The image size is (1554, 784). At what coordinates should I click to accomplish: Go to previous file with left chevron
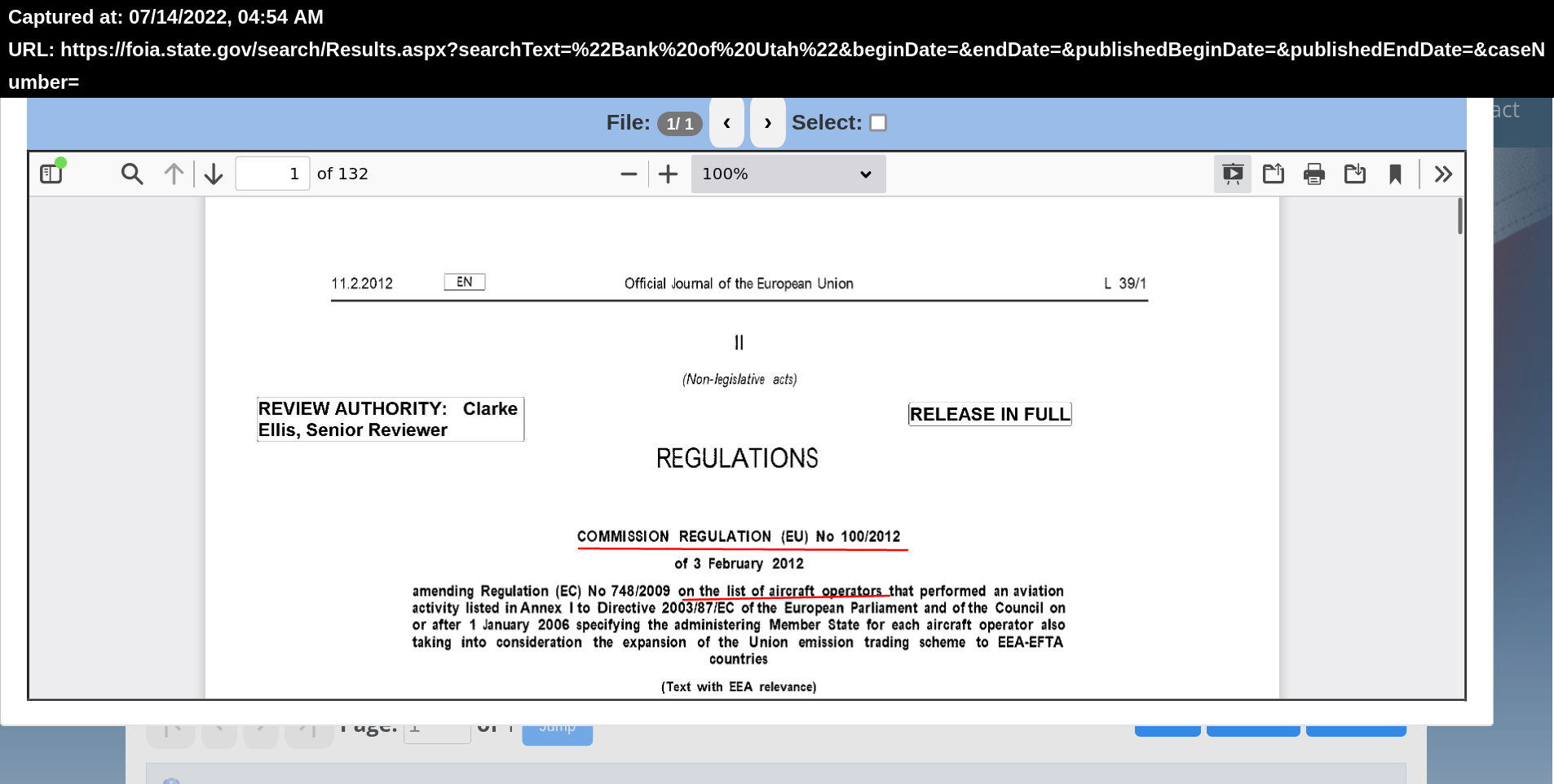click(726, 122)
